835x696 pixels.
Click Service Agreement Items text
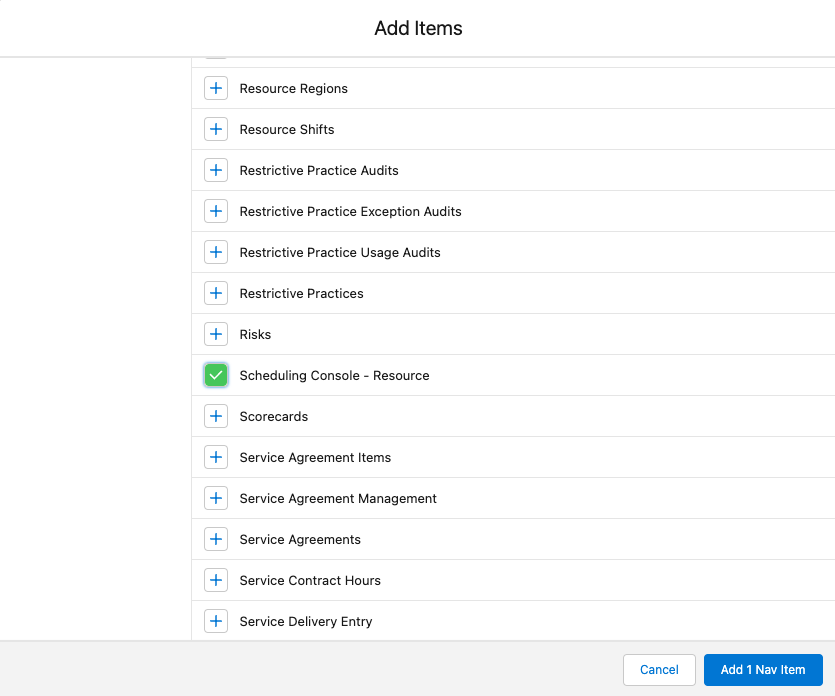tap(315, 457)
